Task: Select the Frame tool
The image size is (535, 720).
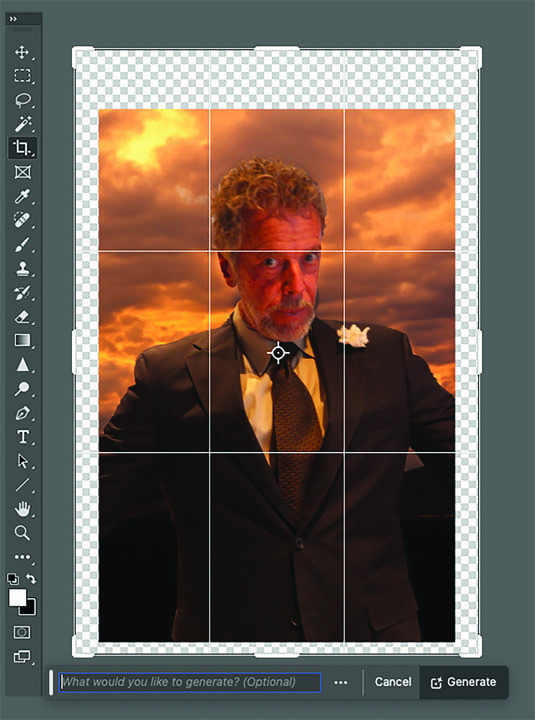Action: (22, 172)
